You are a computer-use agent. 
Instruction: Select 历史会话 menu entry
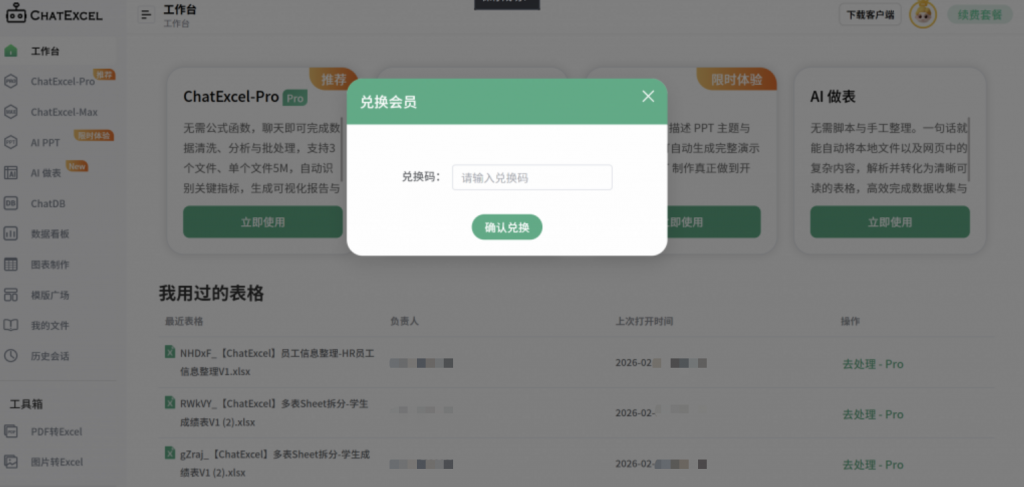[x=50, y=356]
